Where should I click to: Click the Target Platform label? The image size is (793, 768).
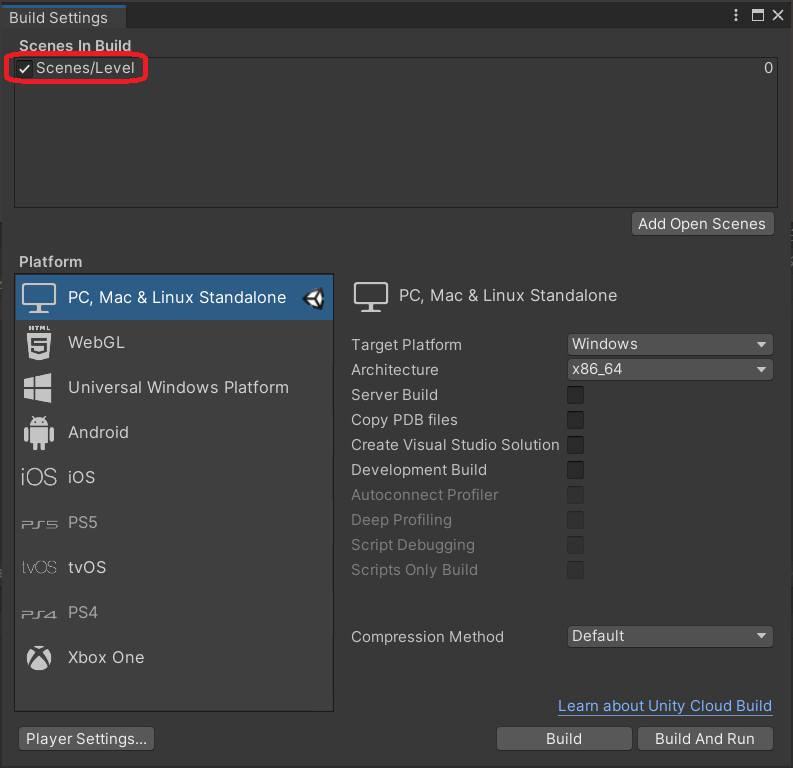coord(406,345)
